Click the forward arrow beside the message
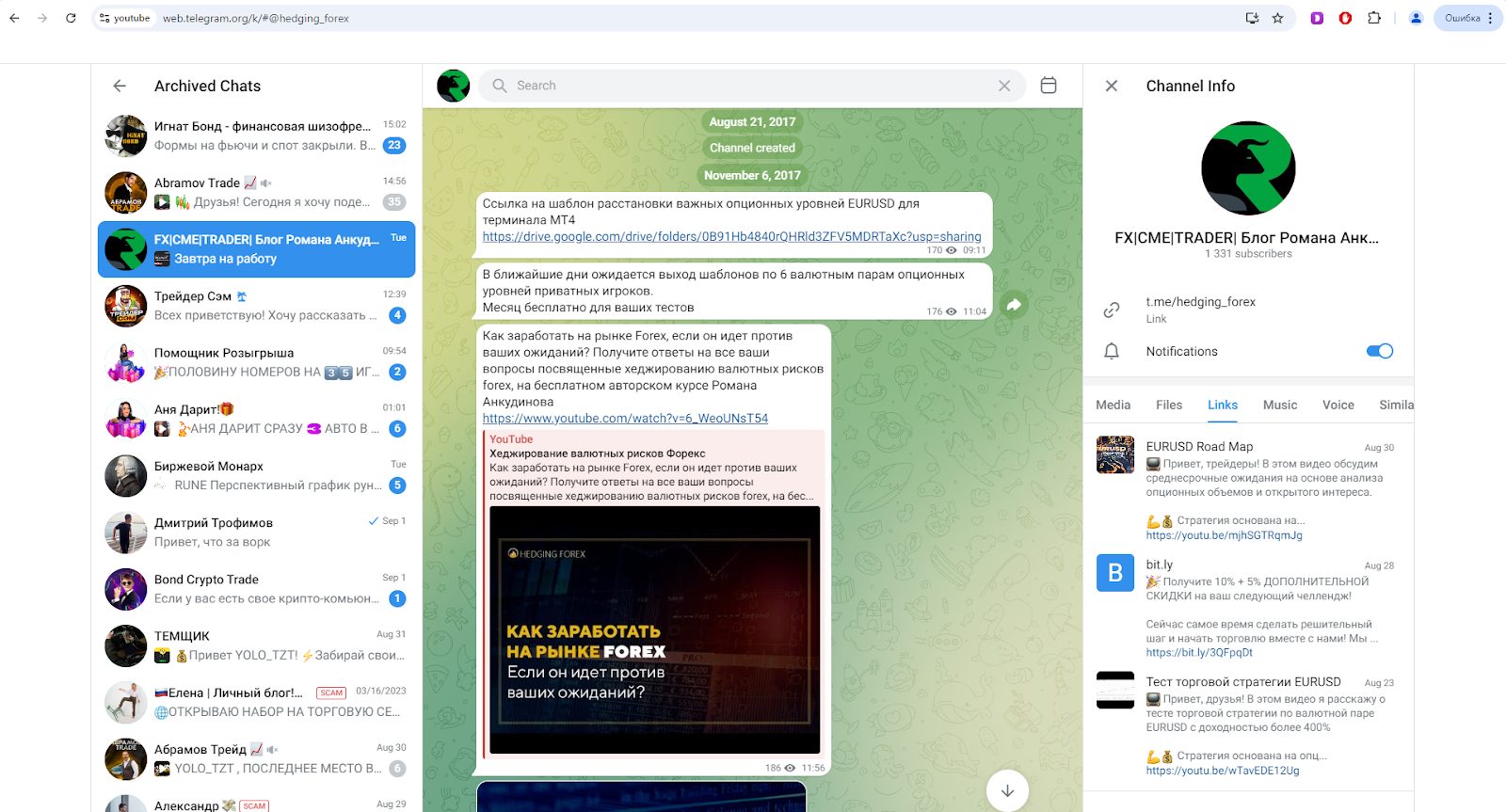The width and height of the screenshot is (1506, 812). click(x=1014, y=305)
